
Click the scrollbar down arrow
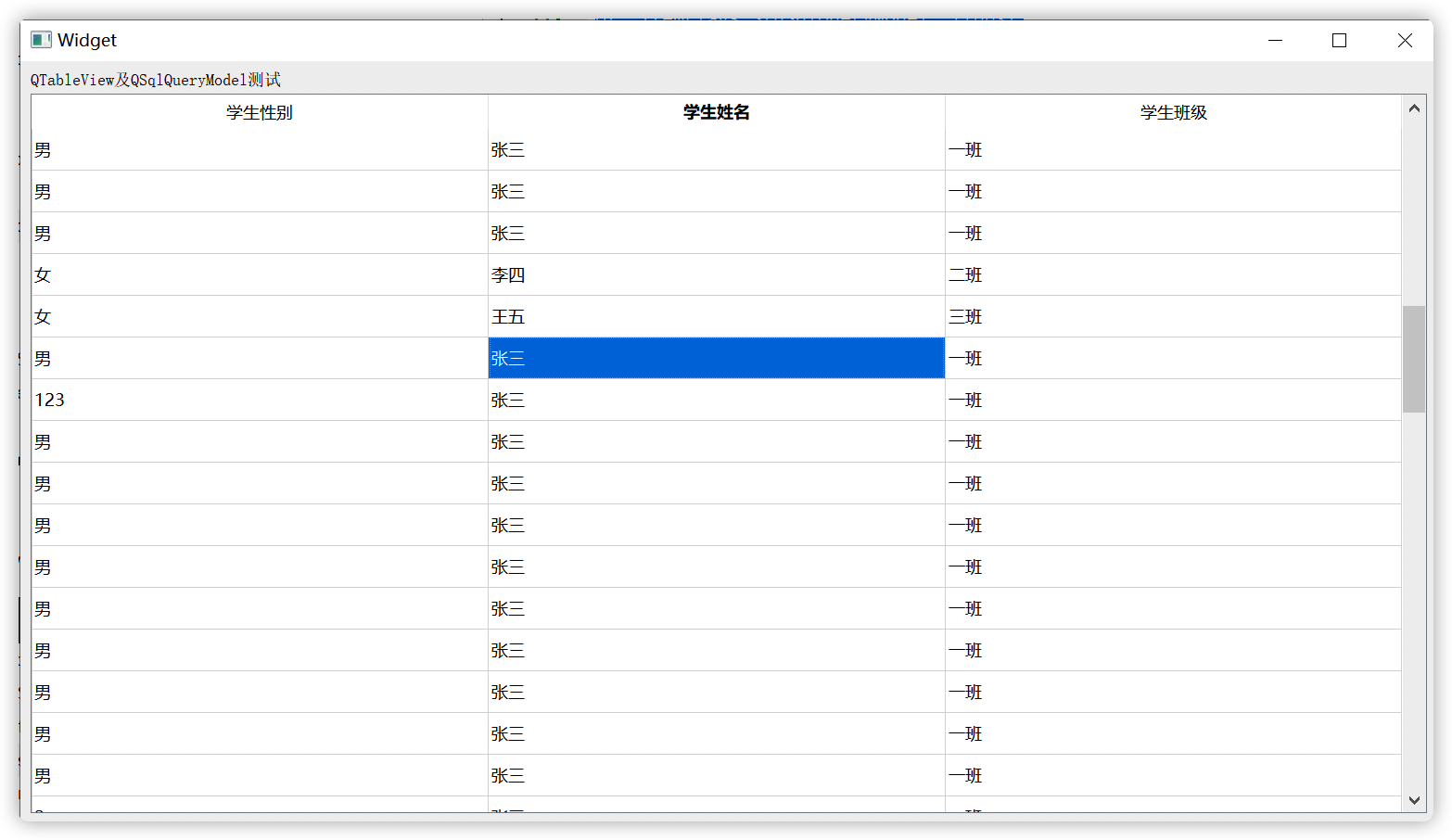1414,800
